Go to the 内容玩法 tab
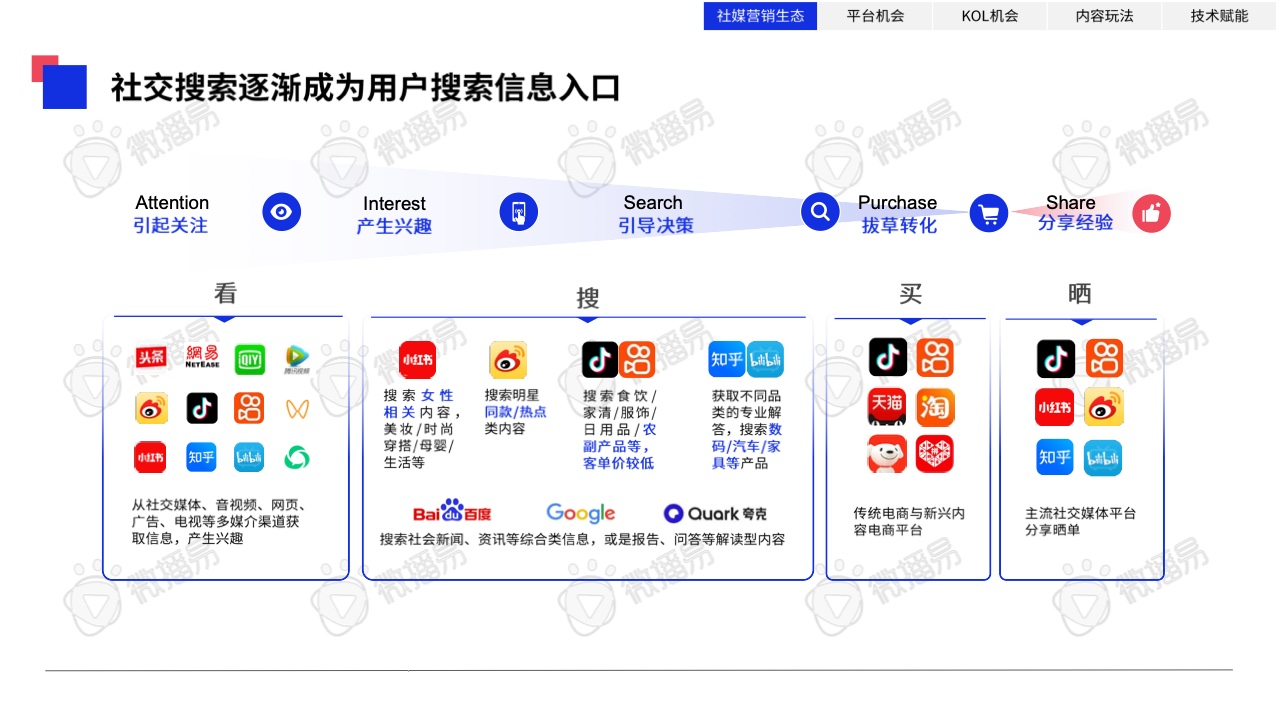Viewport: 1280px width, 720px height. point(1104,16)
